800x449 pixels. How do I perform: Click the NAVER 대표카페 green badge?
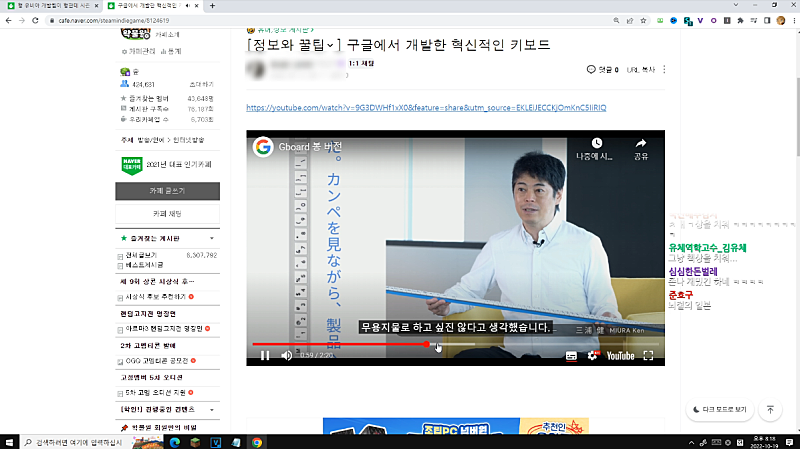point(132,165)
